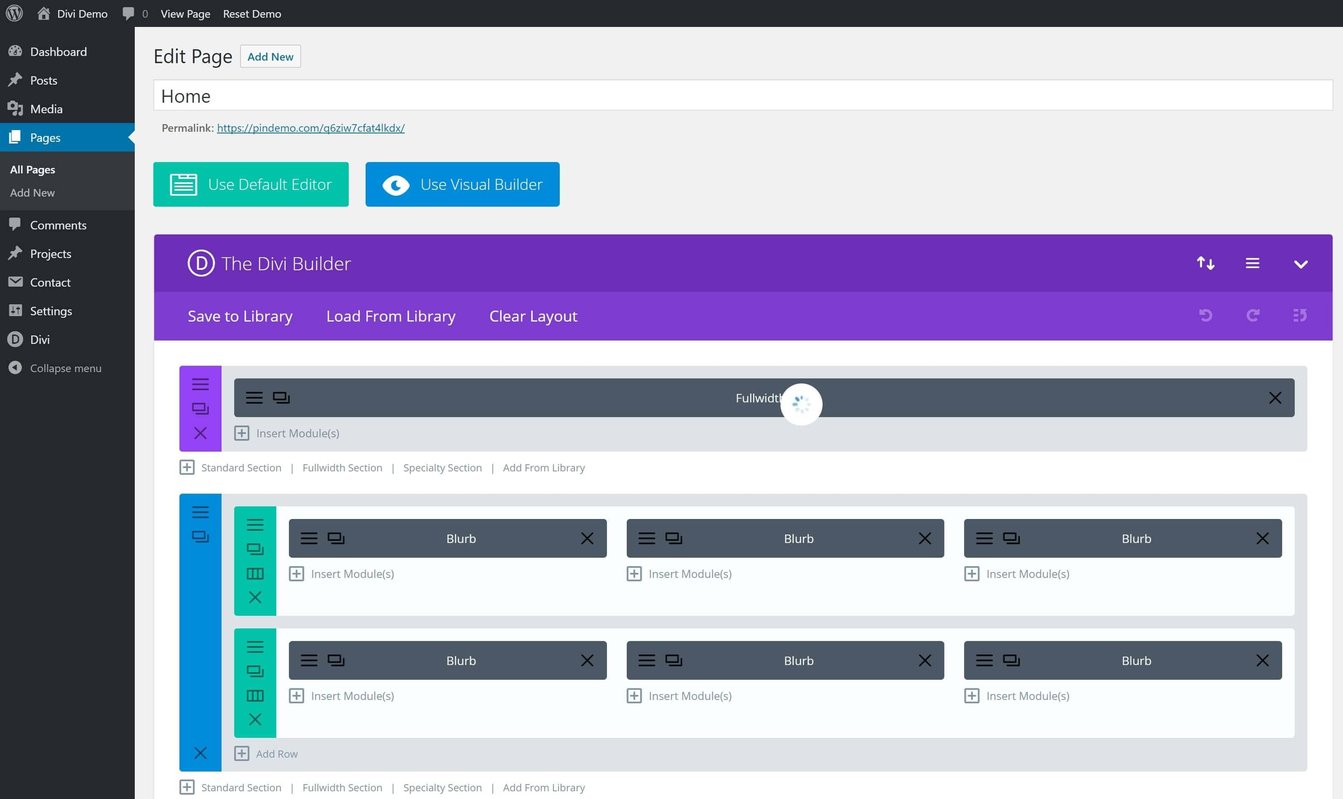Delete the blue standard section
This screenshot has width=1343, height=799.
200,753
